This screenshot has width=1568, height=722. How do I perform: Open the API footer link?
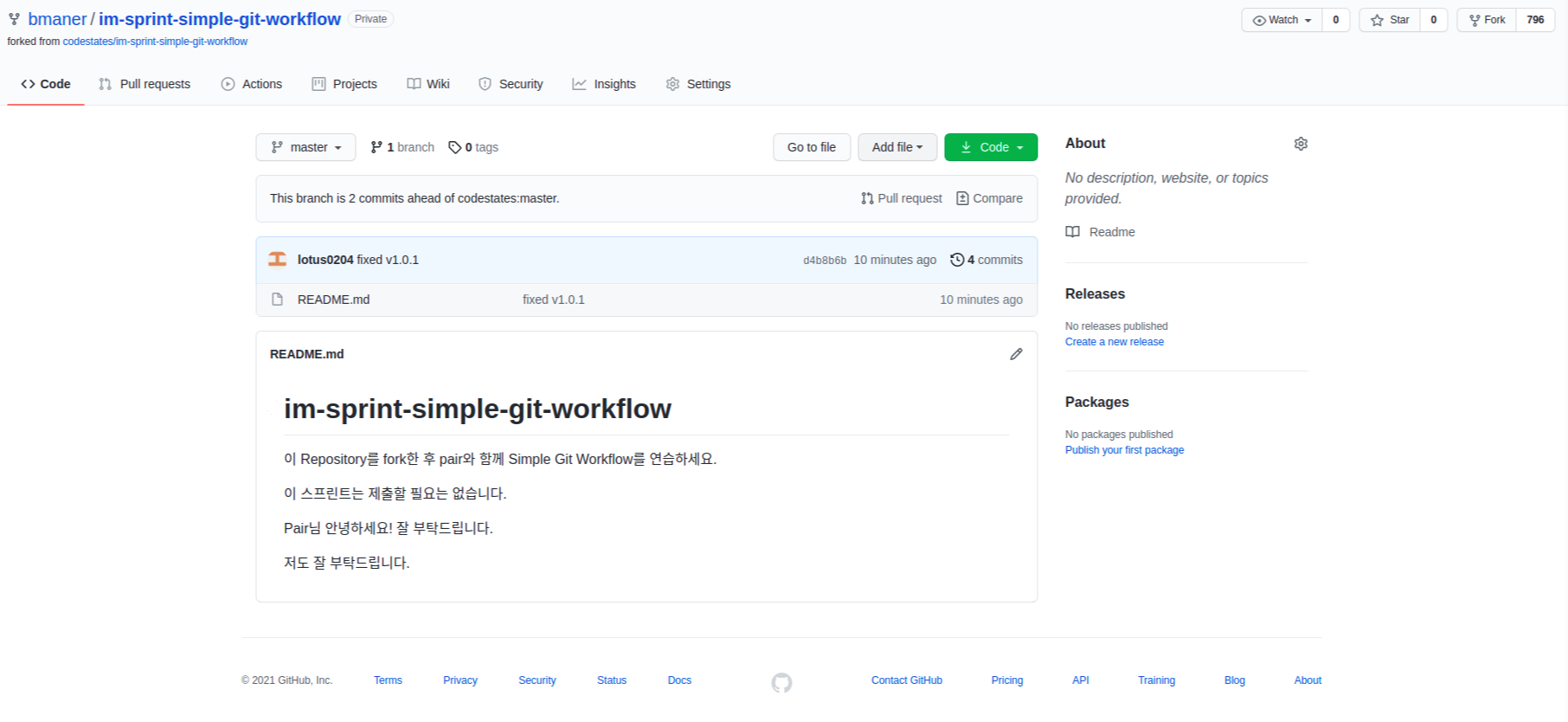1081,680
